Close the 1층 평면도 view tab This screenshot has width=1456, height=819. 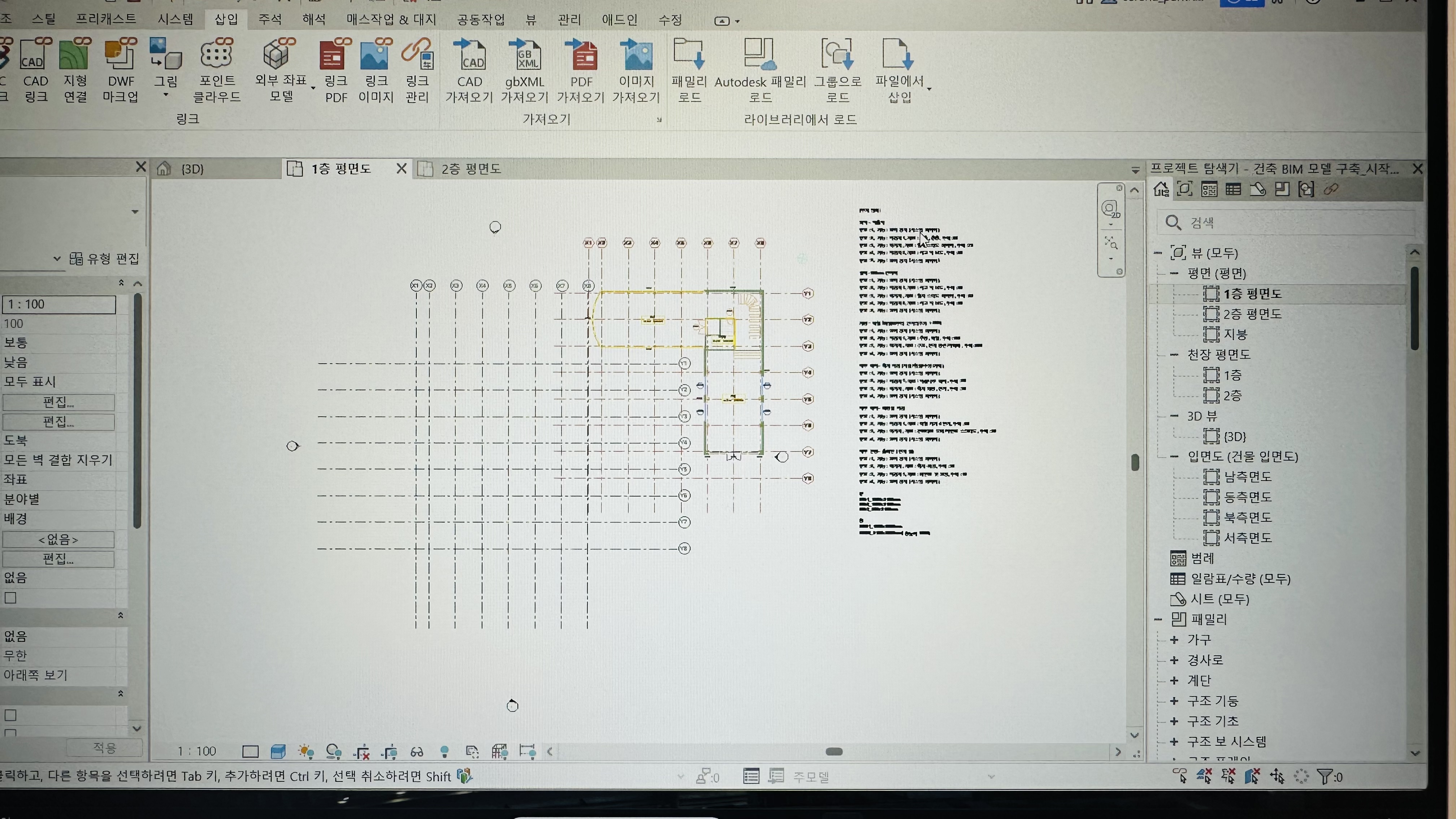[401, 168]
